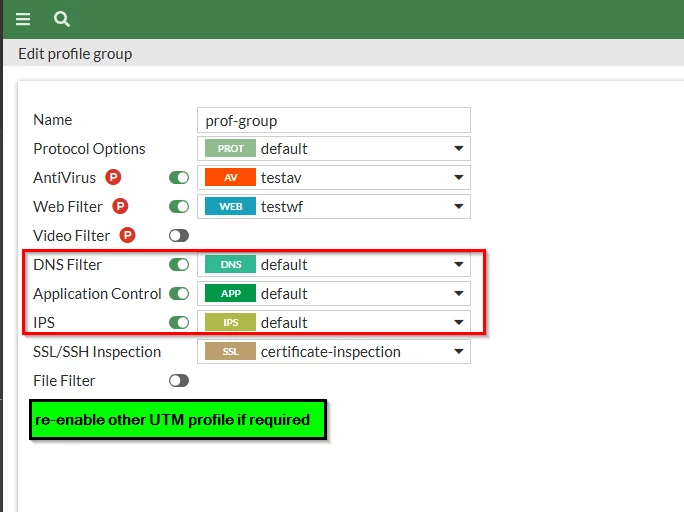The height and width of the screenshot is (512, 684).
Task: Turn off the Application Control toggle
Action: (x=179, y=294)
